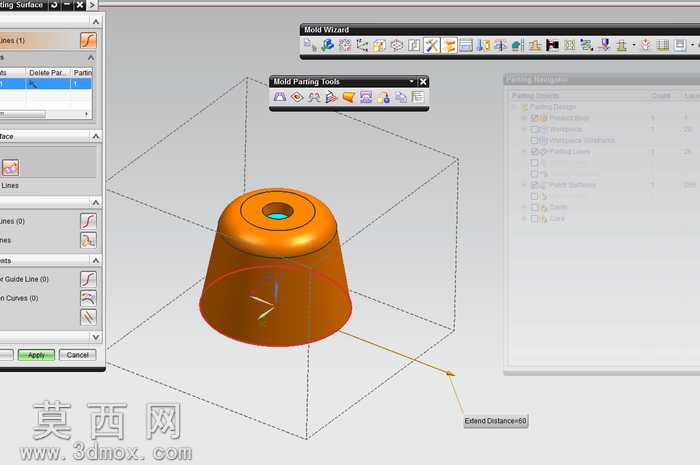700x465 pixels.
Task: Open Mold Tools hammer-and-wrench icon
Action: 432,45
